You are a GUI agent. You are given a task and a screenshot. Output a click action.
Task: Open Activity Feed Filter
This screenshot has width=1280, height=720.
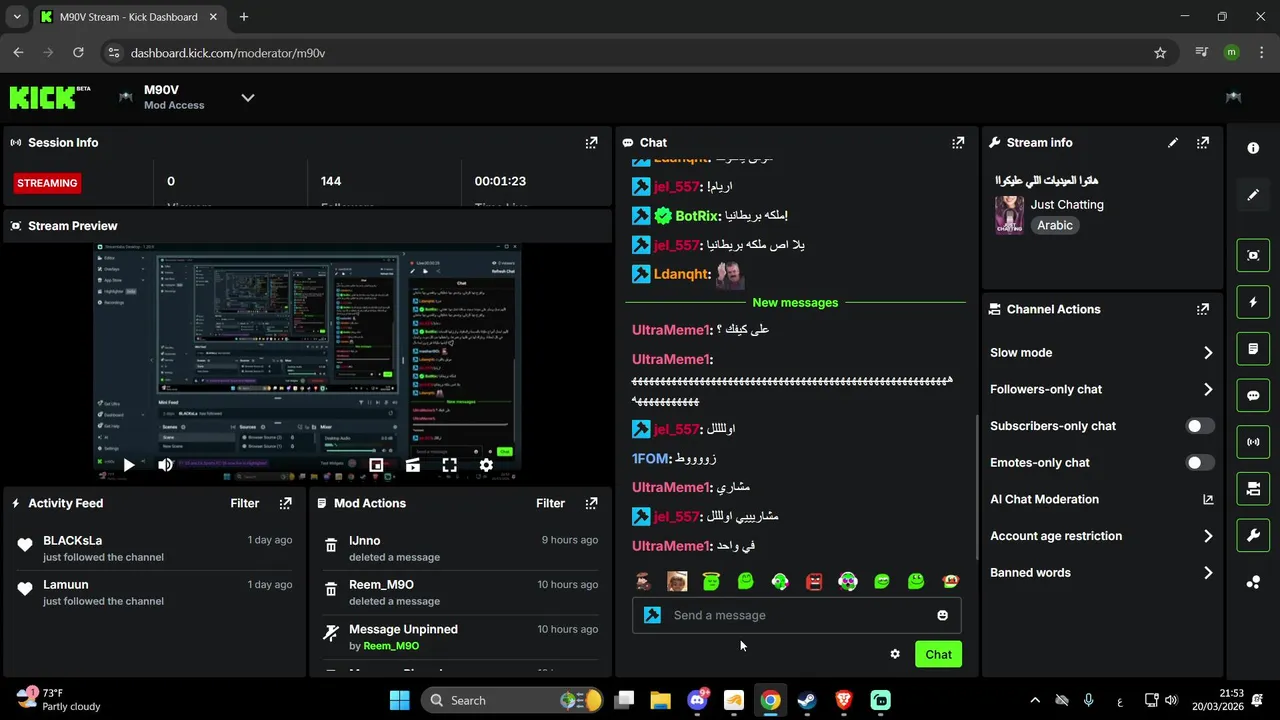pyautogui.click(x=245, y=503)
